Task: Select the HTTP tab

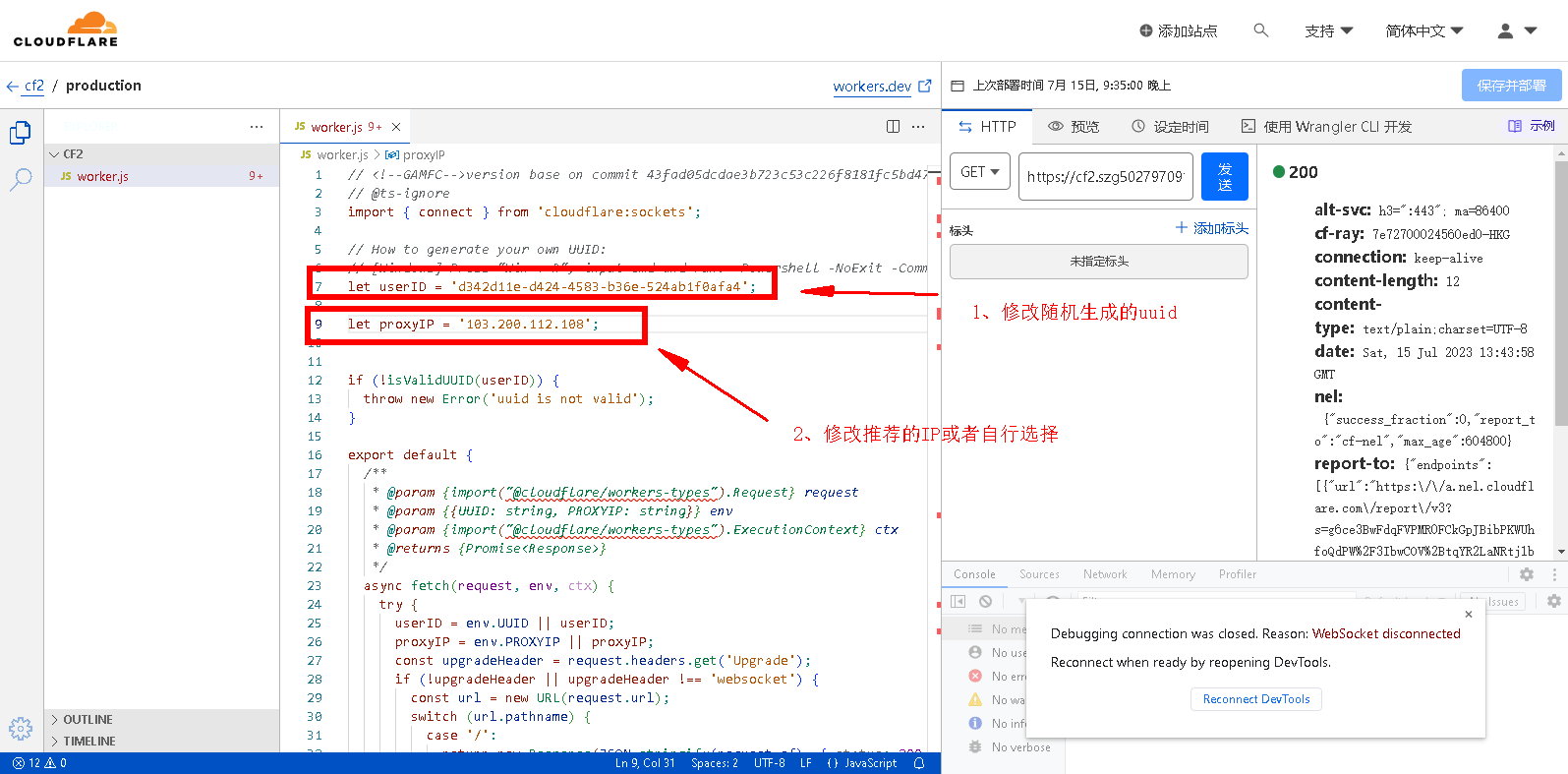Action: (x=987, y=127)
